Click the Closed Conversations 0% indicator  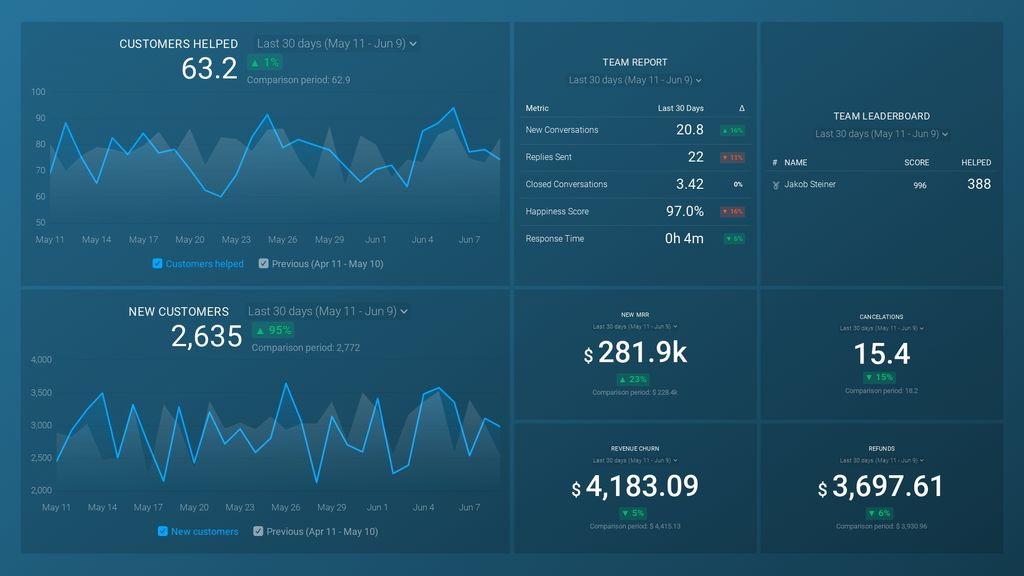click(x=738, y=185)
